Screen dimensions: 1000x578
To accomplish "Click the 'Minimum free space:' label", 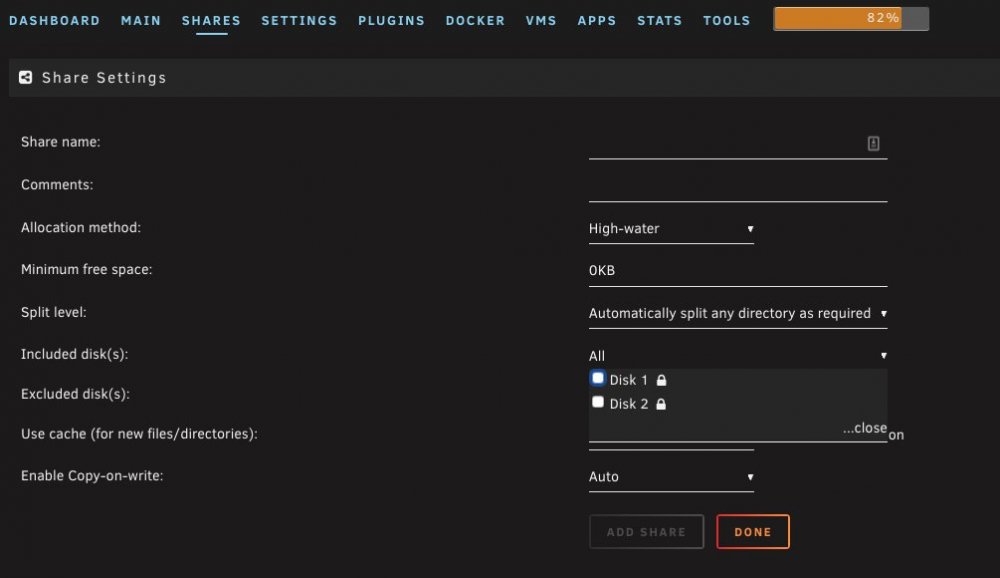I will click(87, 270).
